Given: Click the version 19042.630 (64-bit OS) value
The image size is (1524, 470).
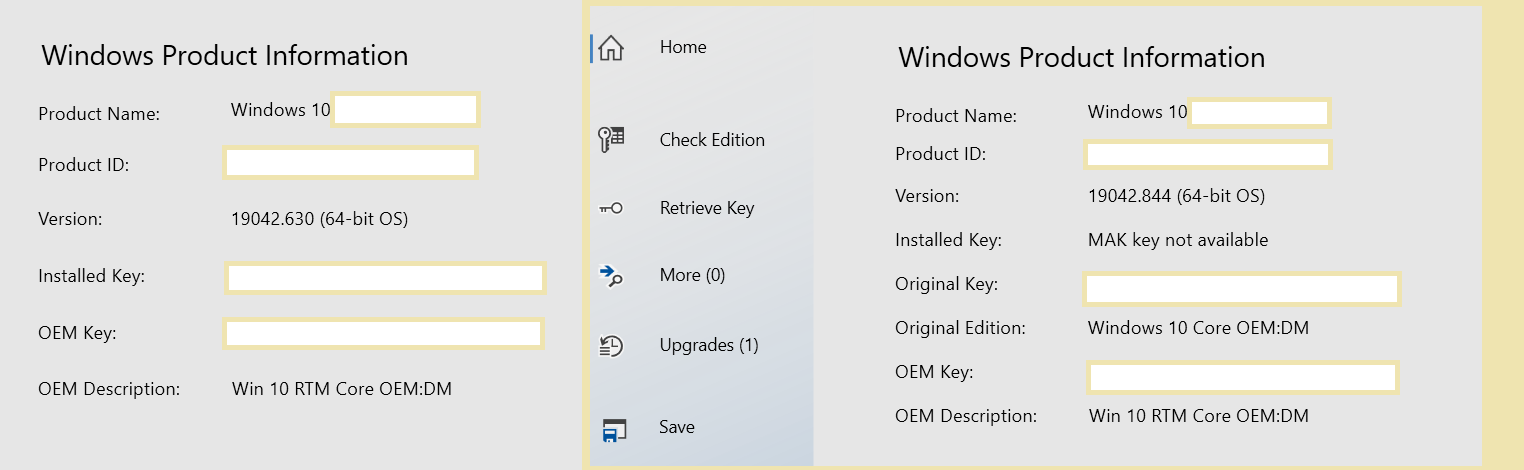Looking at the screenshot, I should pyautogui.click(x=319, y=218).
